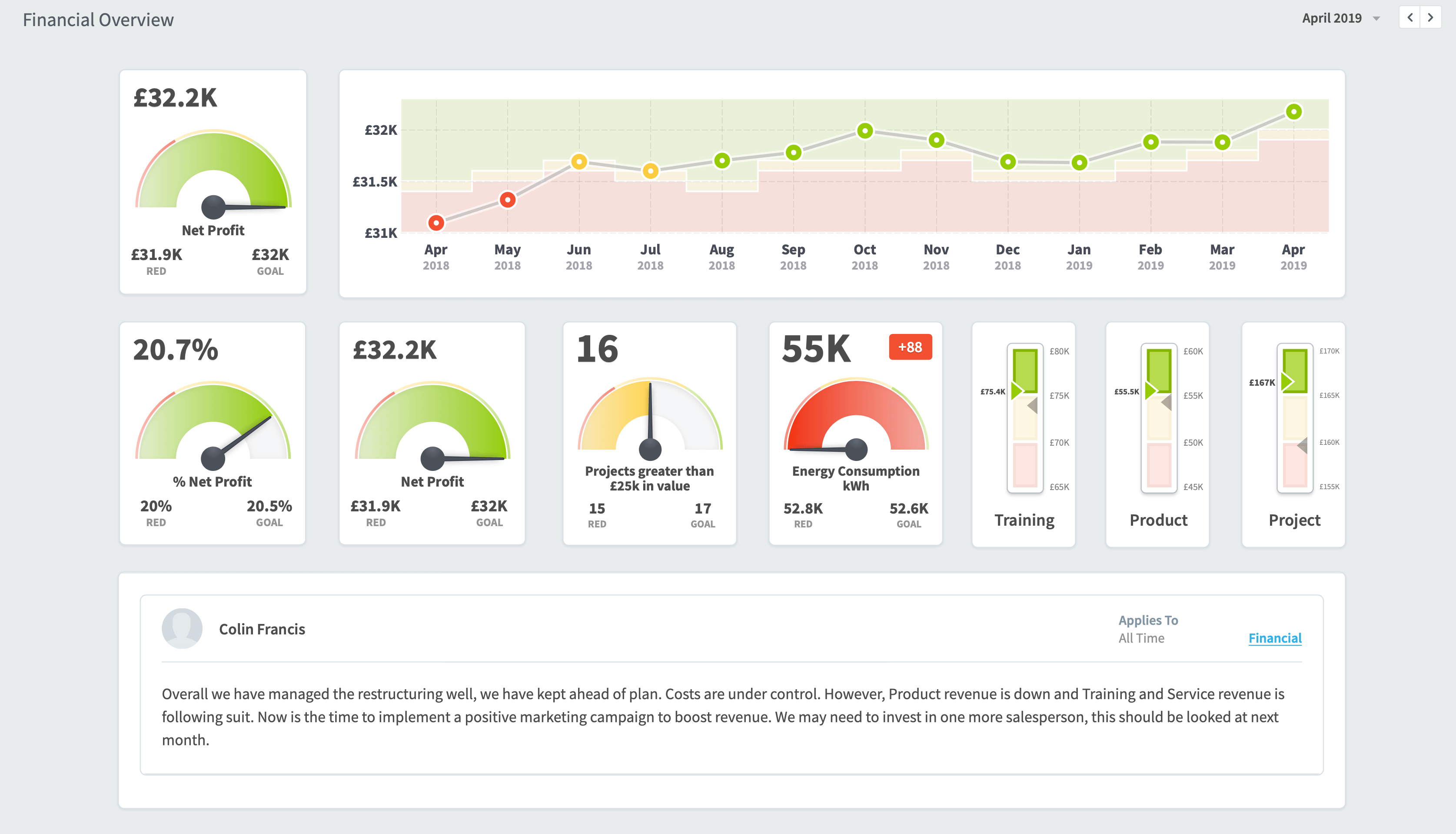Screen dimensions: 1456x834
Task: Click the +88 badge on Energy Consumption
Action: point(909,346)
